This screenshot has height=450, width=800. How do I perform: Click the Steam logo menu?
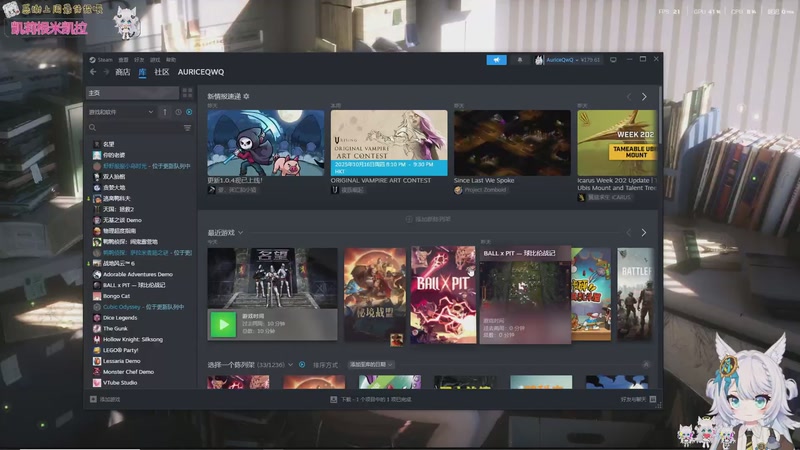[x=92, y=60]
